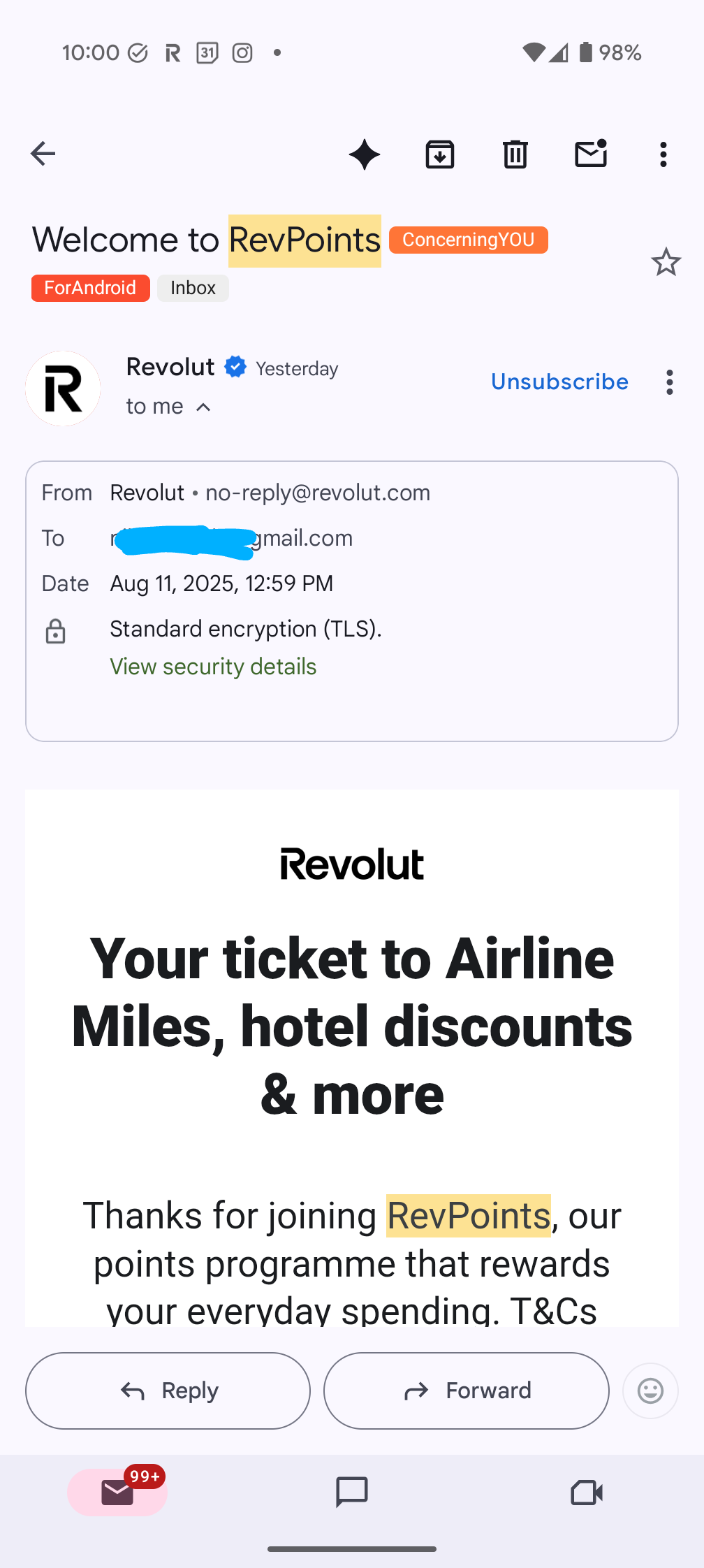This screenshot has width=704, height=1568.
Task: Archive this email
Action: (440, 154)
